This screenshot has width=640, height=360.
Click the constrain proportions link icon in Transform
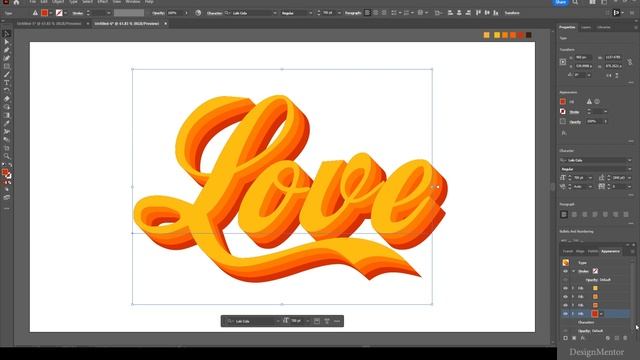click(x=630, y=62)
